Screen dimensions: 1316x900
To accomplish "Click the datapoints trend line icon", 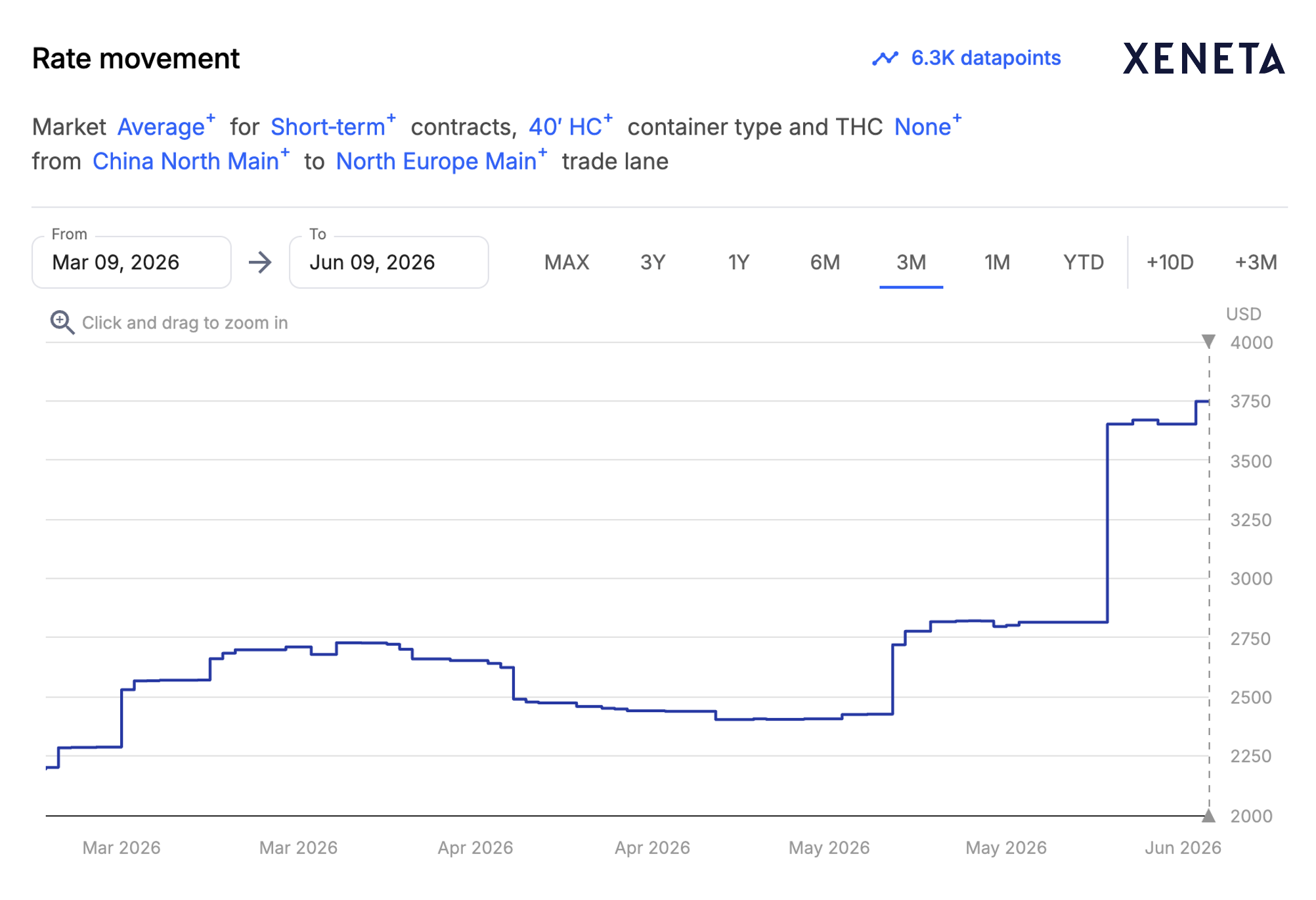I will [885, 58].
